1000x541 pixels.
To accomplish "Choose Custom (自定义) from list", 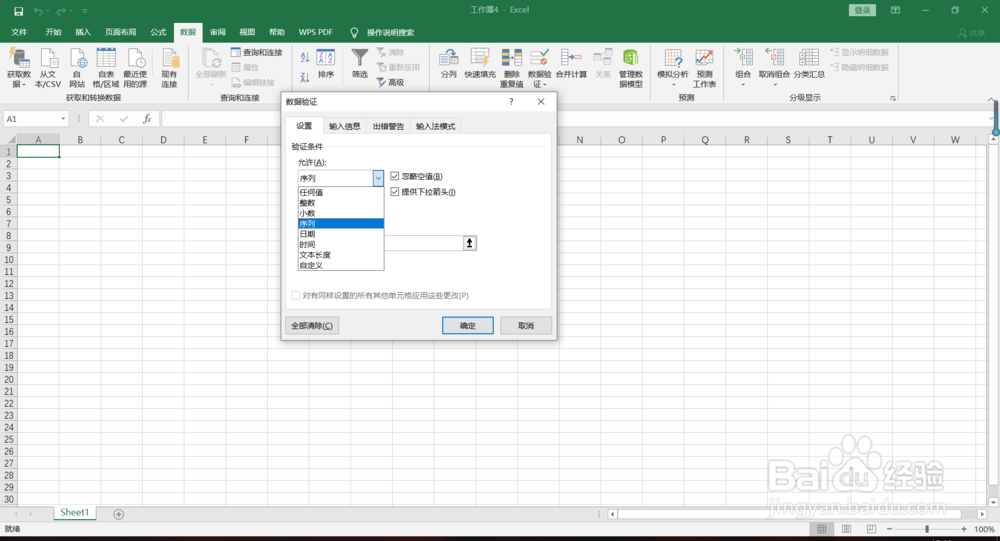I will [341, 265].
